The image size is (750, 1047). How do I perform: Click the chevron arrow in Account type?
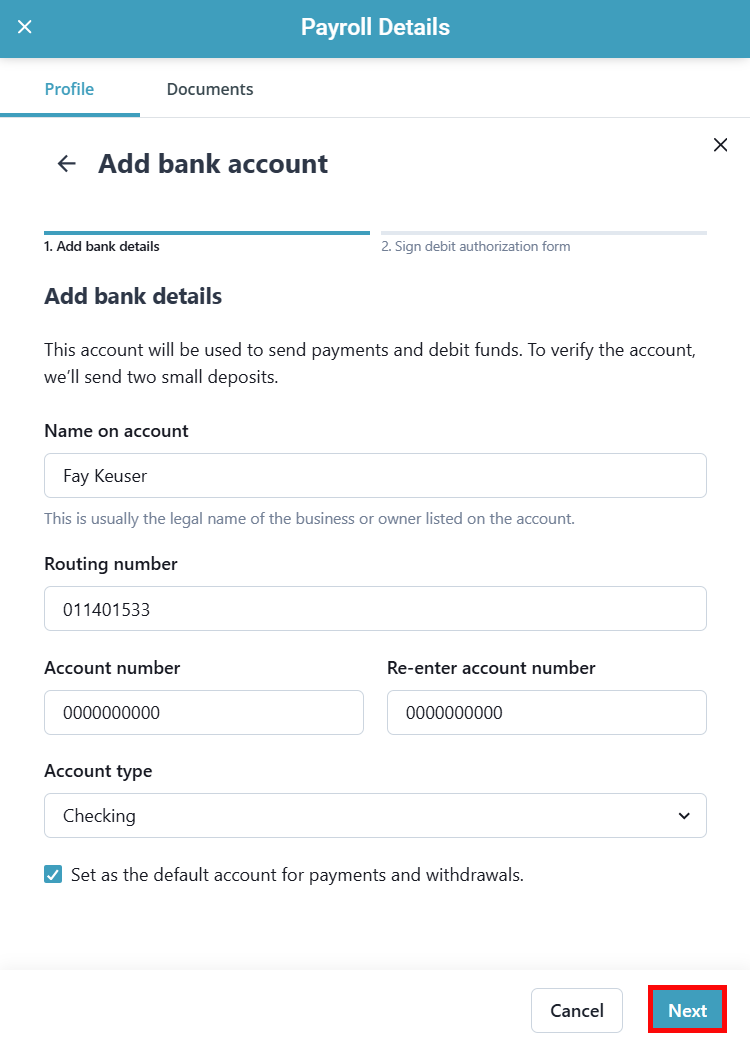684,816
